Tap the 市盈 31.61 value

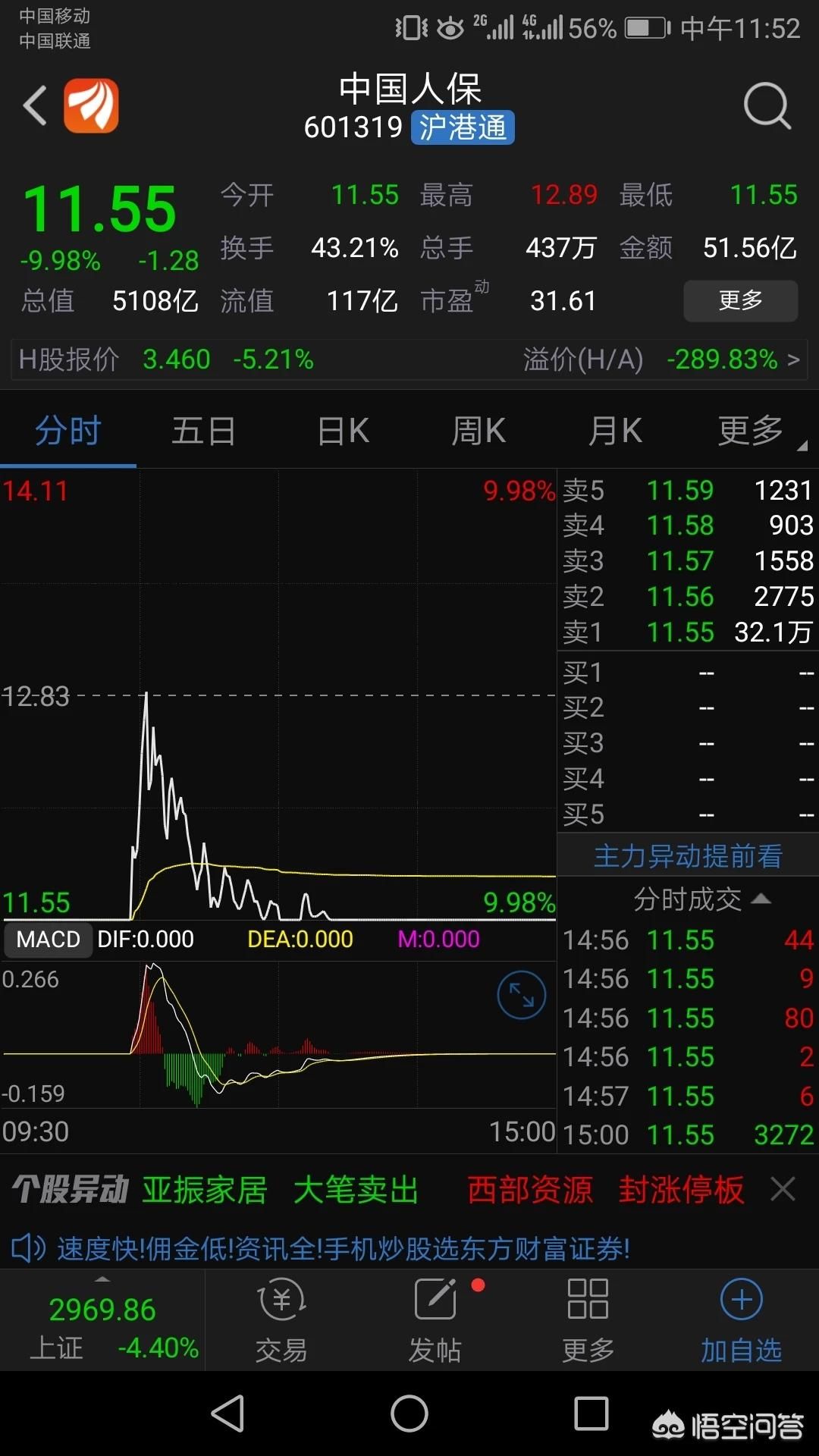click(563, 301)
